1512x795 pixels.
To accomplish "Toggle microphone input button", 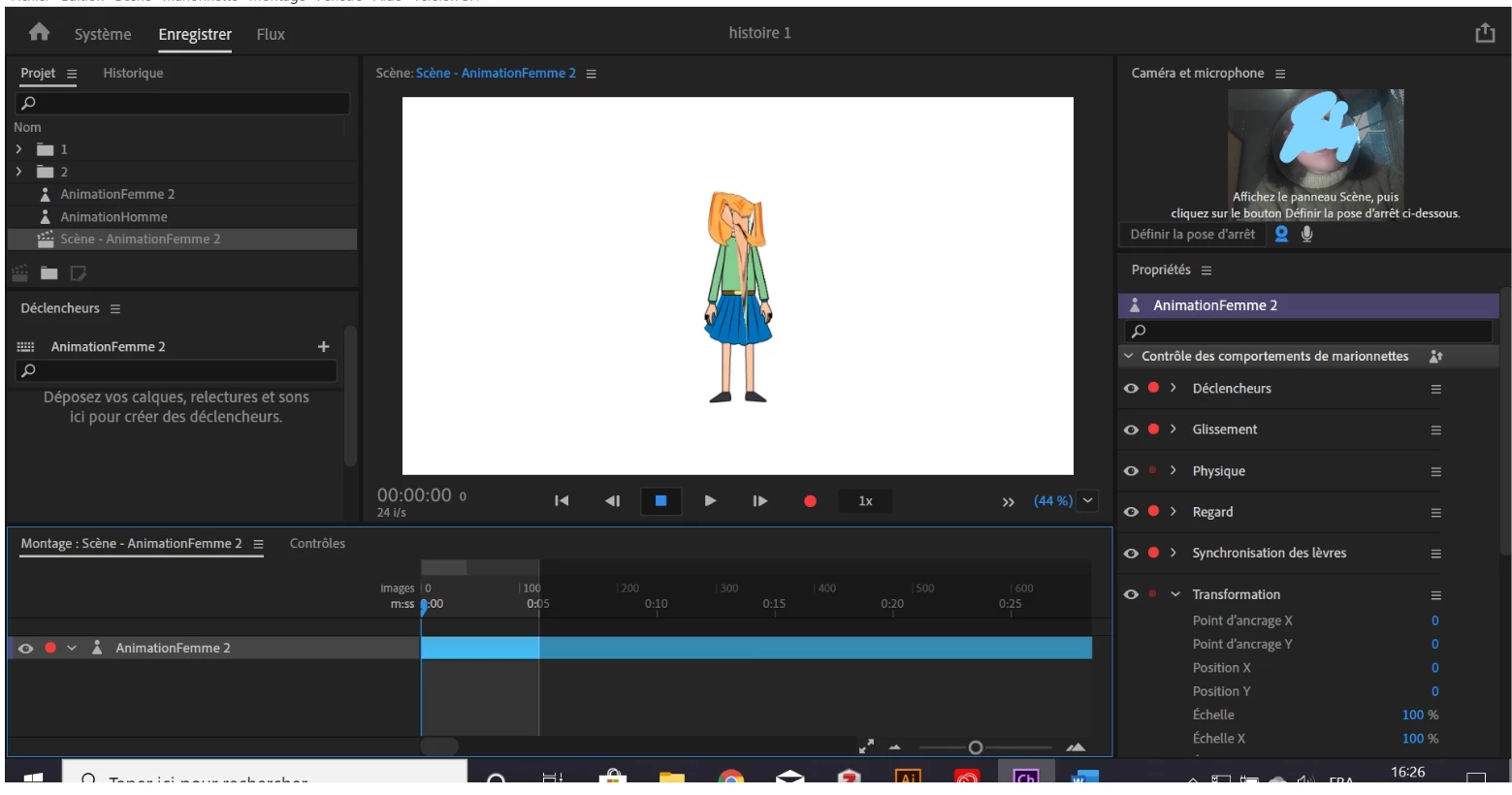I will (1306, 234).
